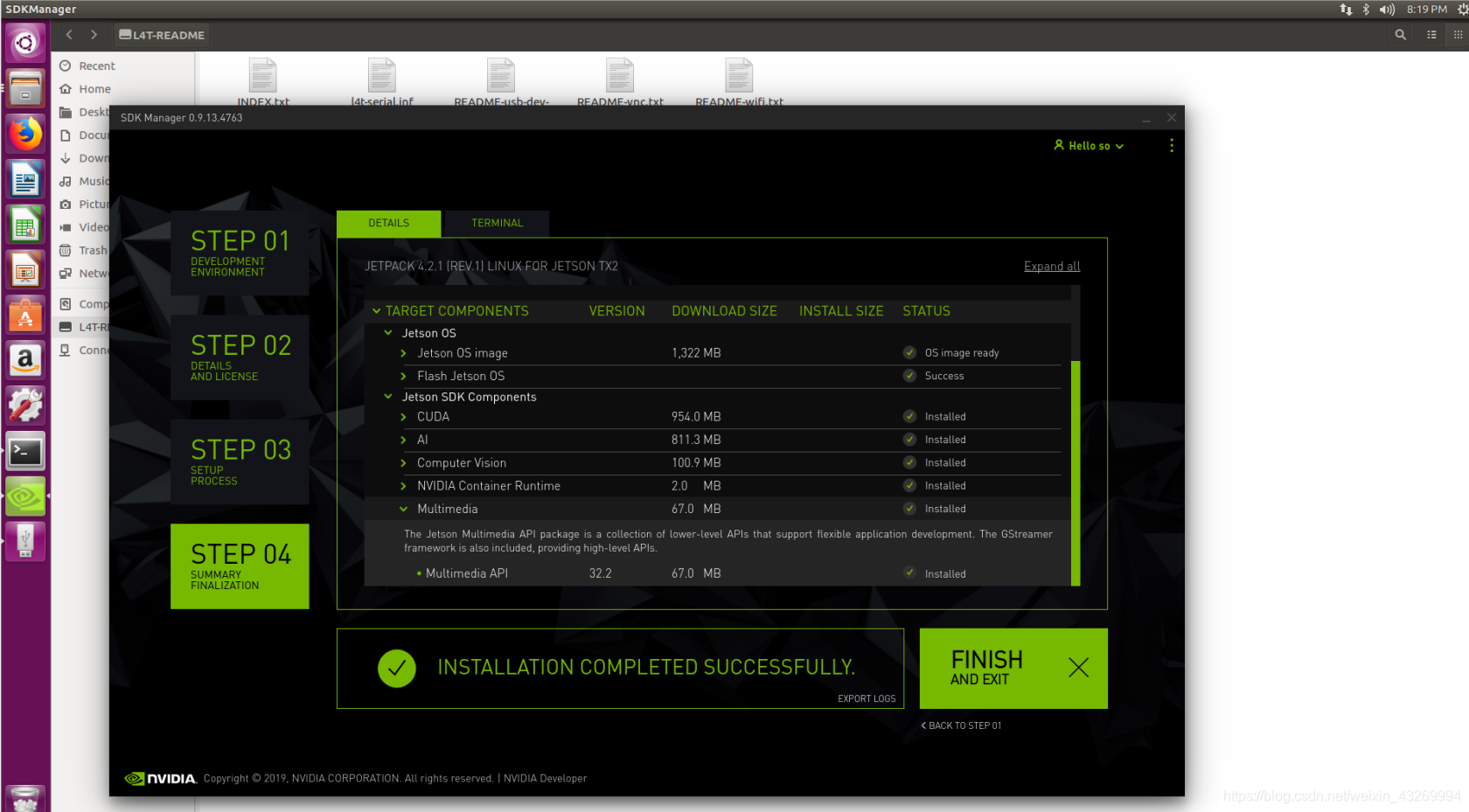Open Terminal from the dock
Viewport: 1469px width, 812px height.
pos(25,452)
